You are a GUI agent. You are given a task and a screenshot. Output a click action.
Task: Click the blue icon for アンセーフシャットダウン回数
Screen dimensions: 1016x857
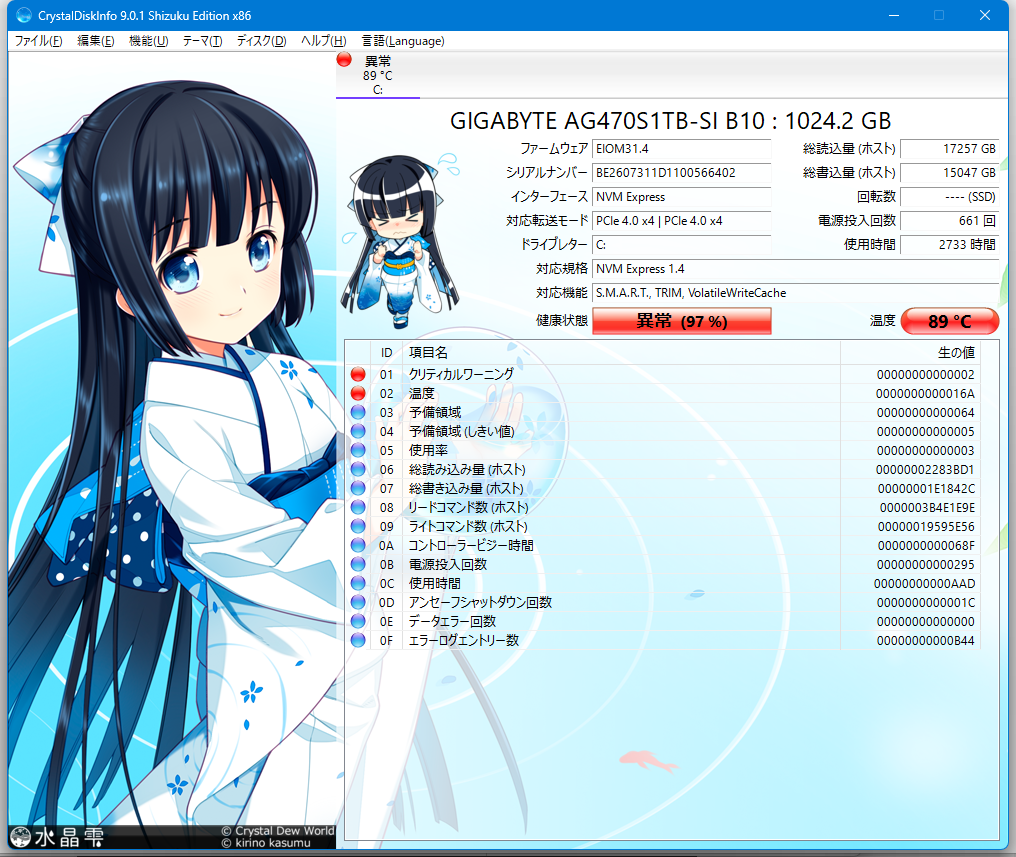coord(358,602)
